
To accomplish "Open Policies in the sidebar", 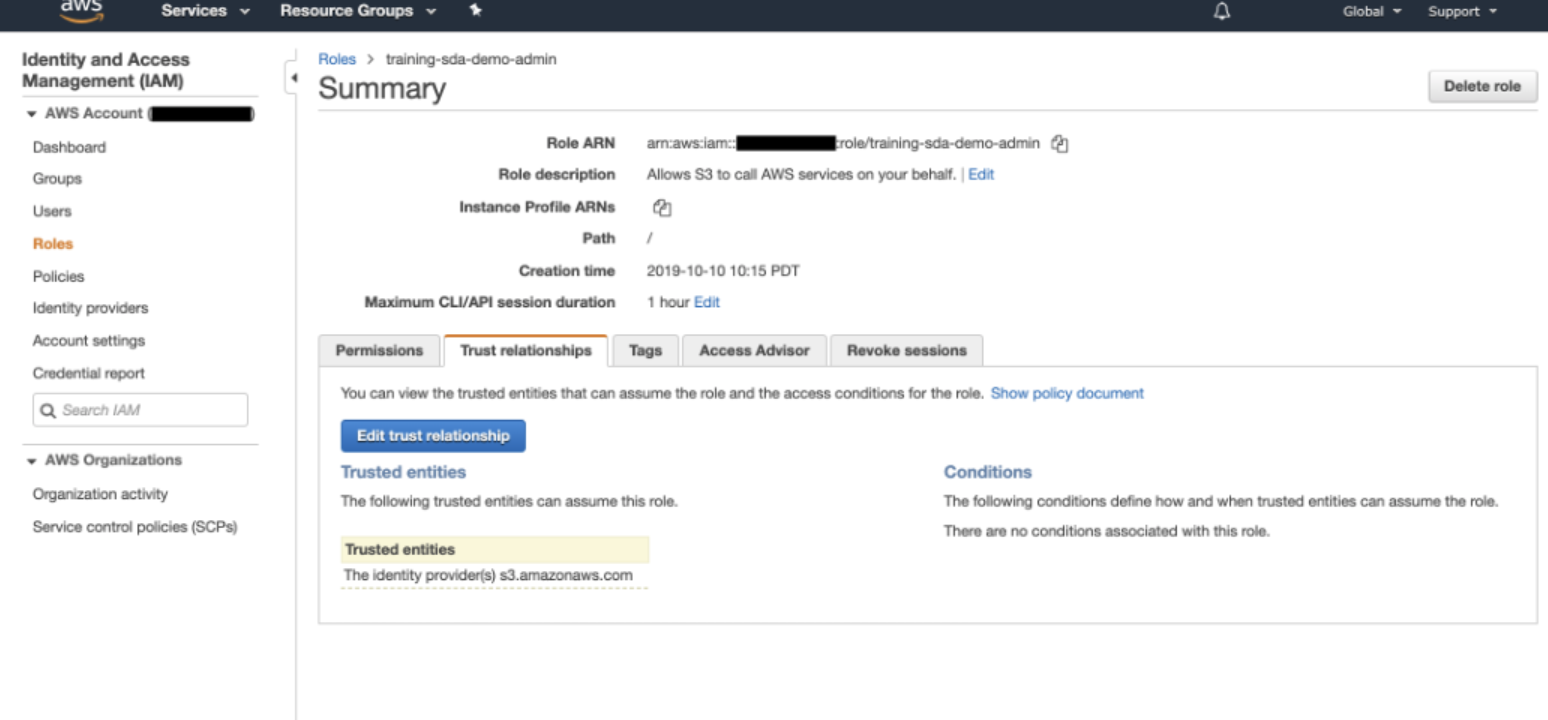I will pyautogui.click(x=58, y=276).
